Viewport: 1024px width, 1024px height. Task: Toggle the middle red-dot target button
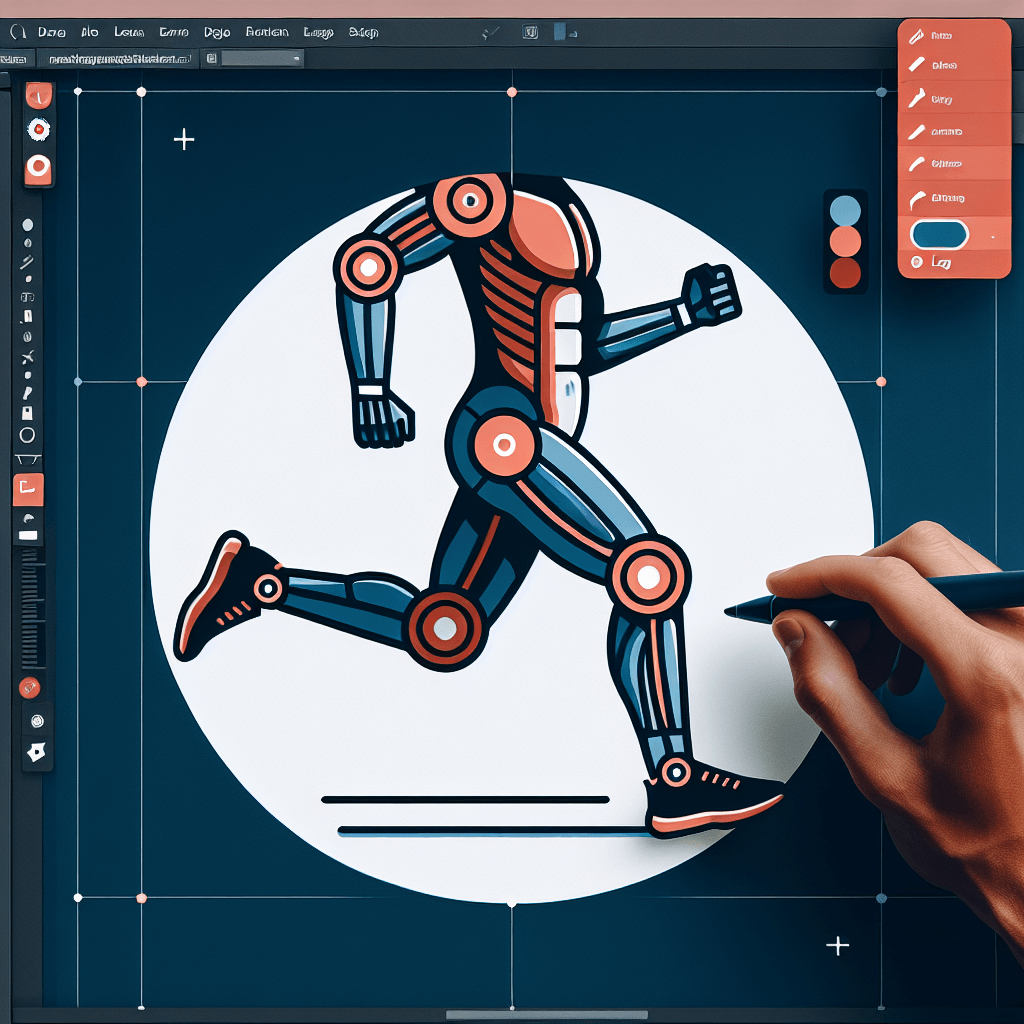click(x=38, y=129)
